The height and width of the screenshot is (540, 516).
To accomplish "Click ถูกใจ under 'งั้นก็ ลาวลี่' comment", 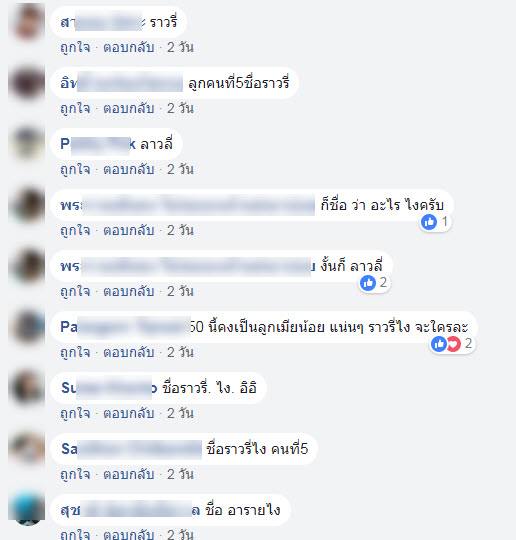I will tap(75, 291).
